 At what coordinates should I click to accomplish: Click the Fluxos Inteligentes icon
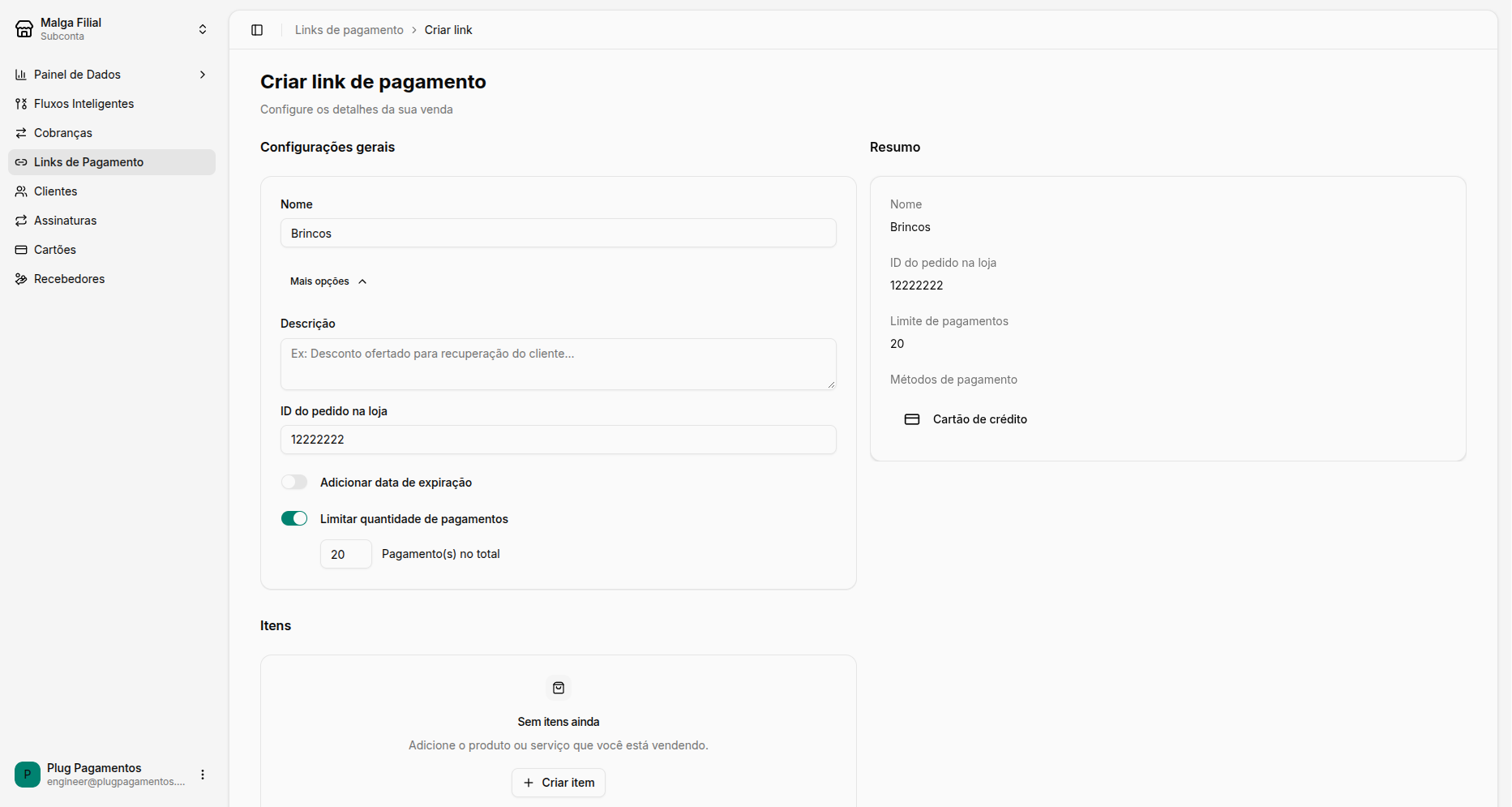(x=21, y=104)
